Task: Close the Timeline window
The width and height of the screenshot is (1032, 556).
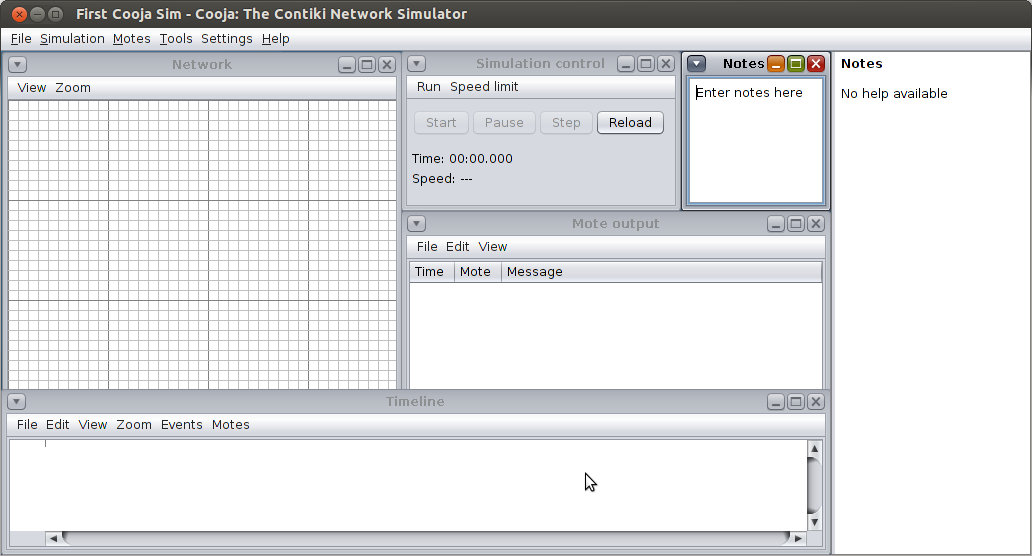Action: (816, 401)
